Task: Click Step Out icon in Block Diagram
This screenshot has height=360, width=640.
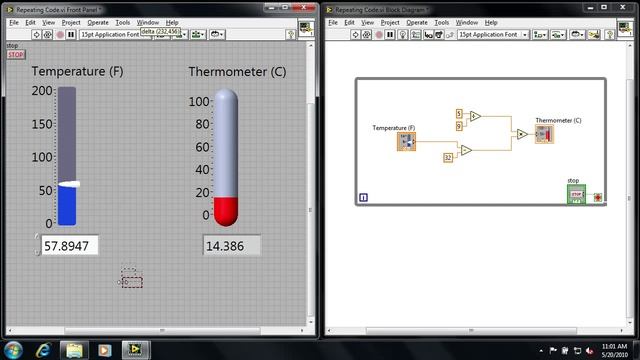Action: click(x=450, y=35)
